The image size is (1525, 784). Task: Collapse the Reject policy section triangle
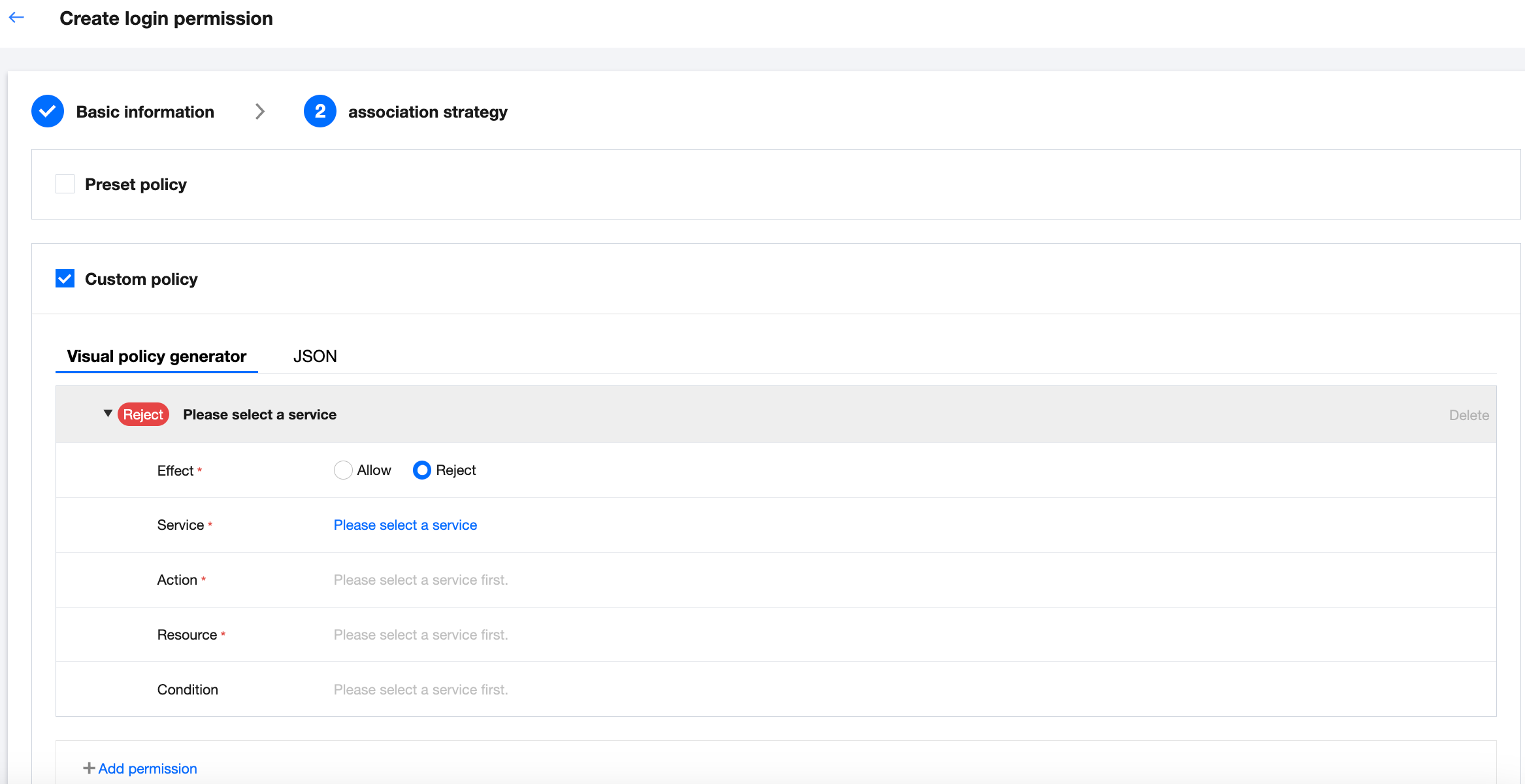(108, 414)
